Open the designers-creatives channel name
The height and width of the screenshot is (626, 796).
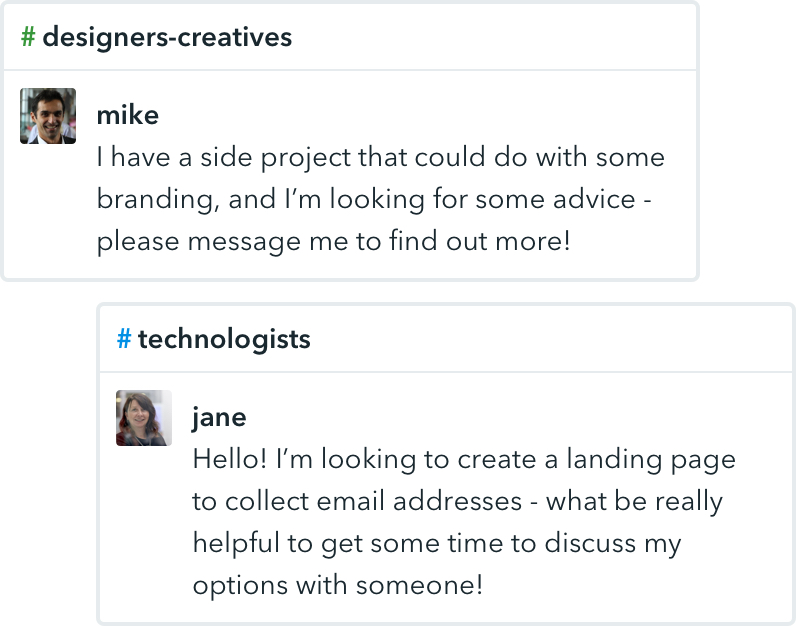(167, 38)
